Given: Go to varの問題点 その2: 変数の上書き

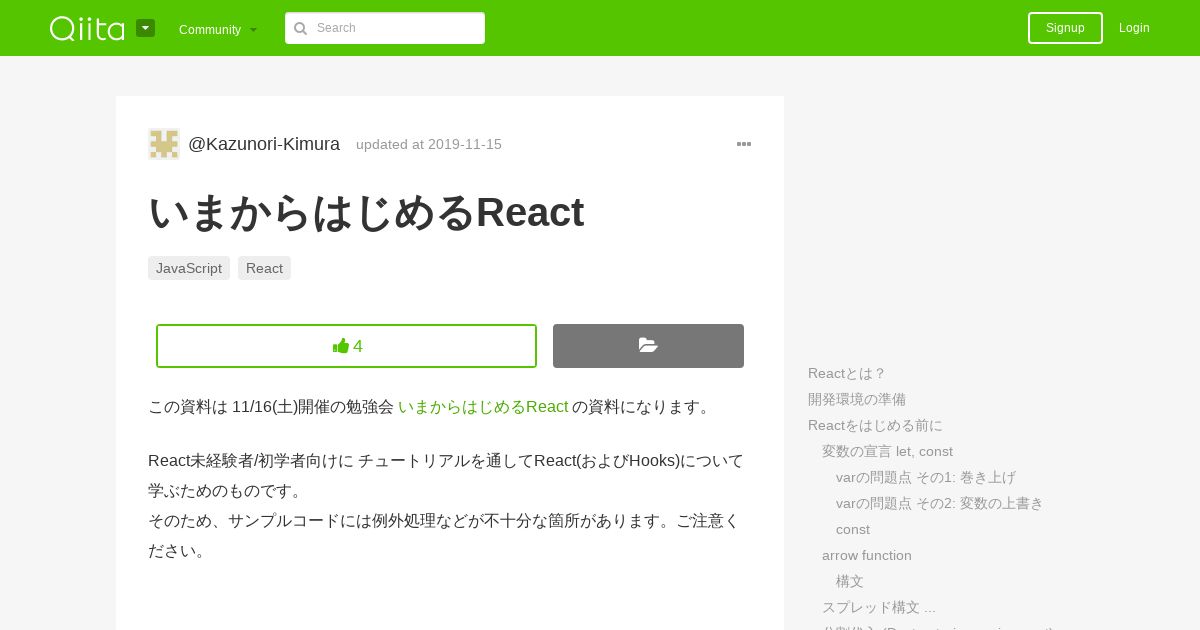Looking at the screenshot, I should click(939, 503).
